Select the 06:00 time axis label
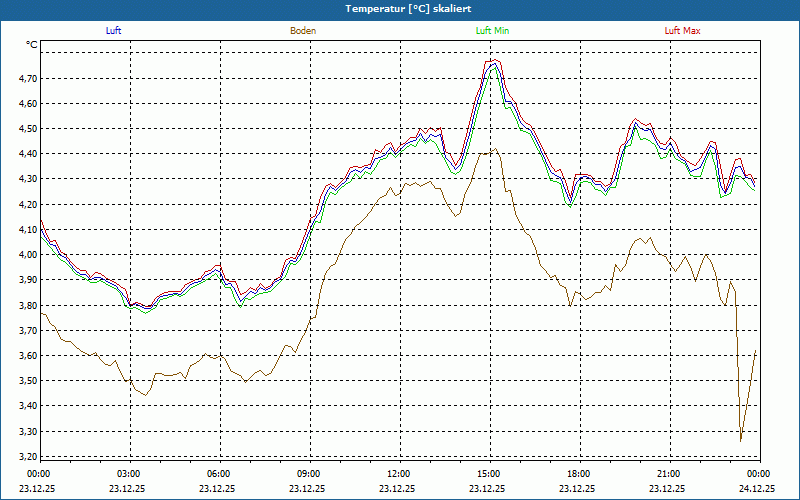 click(x=218, y=474)
